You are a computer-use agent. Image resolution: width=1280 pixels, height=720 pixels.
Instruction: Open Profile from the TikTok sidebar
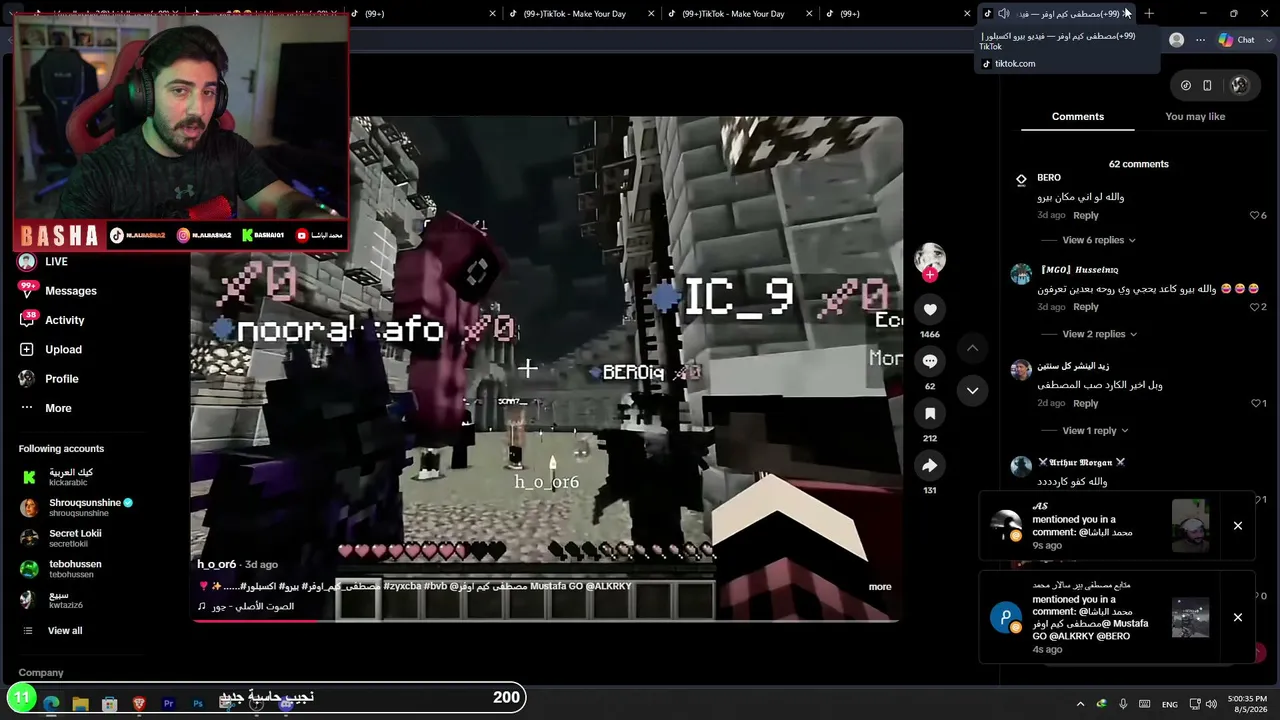point(61,379)
